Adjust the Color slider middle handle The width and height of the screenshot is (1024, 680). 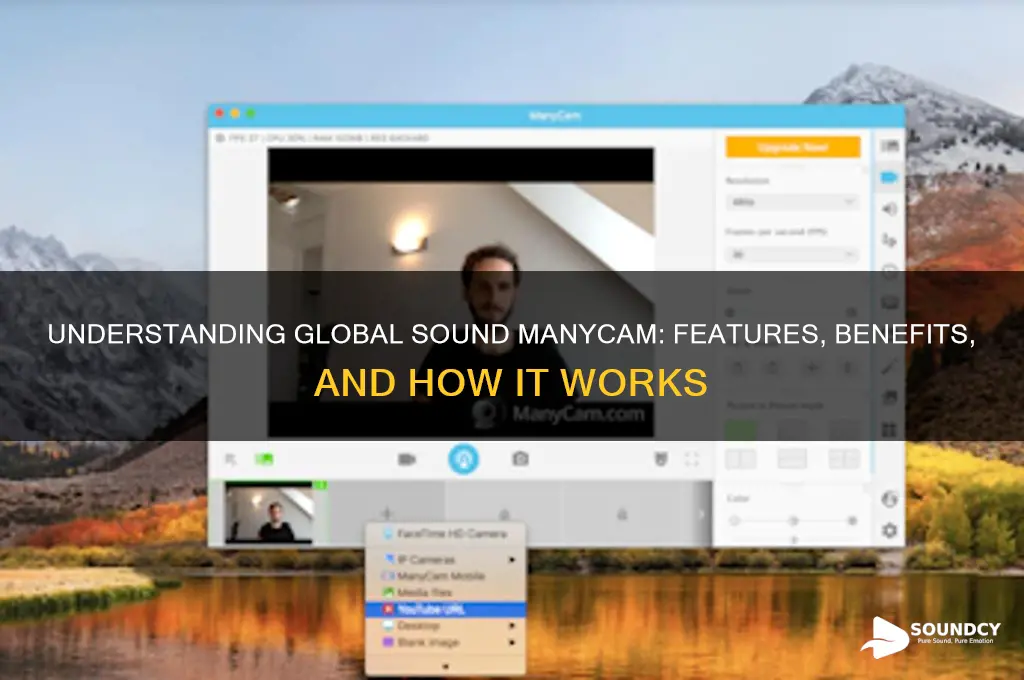[793, 521]
